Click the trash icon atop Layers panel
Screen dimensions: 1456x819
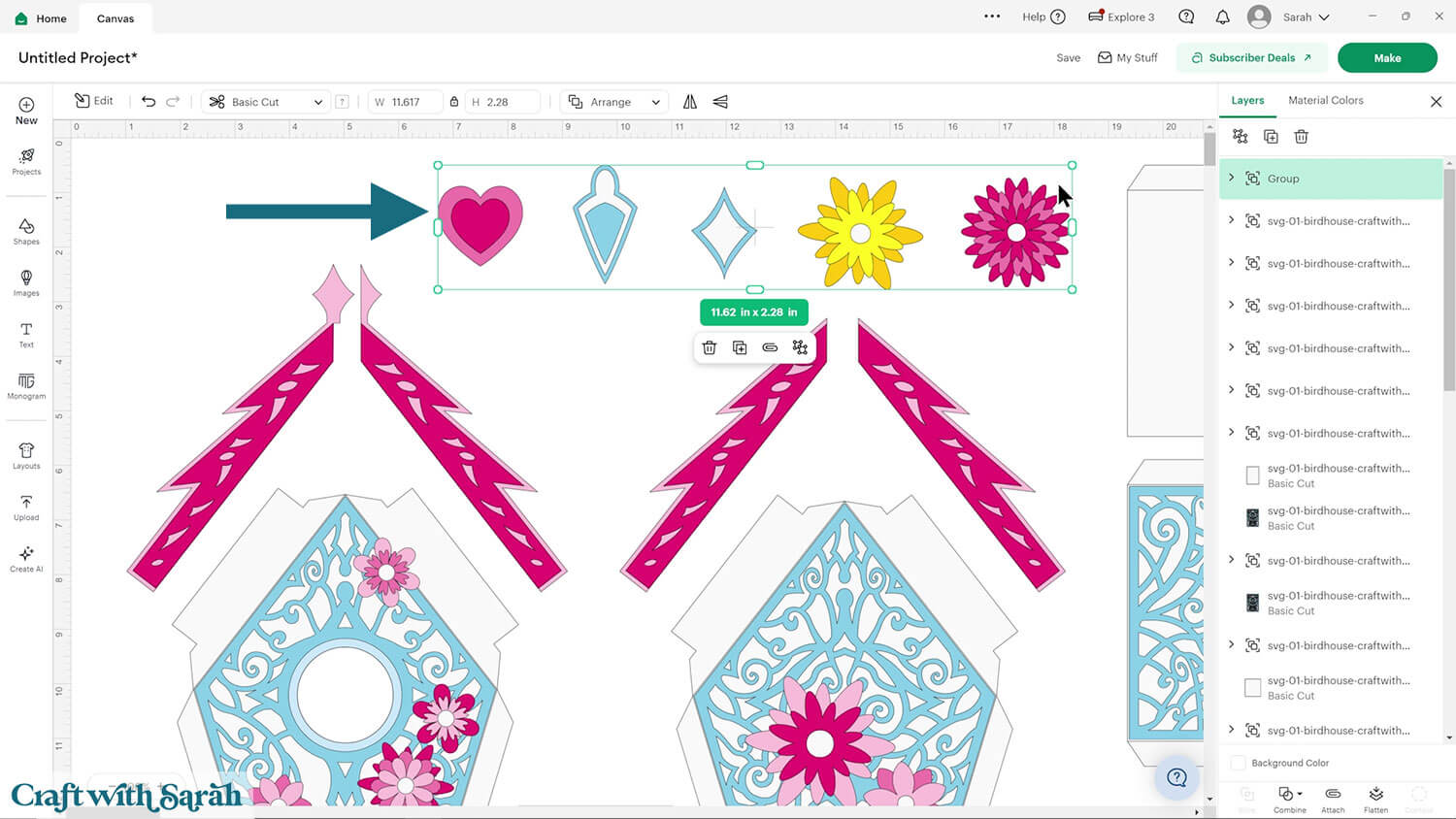(1302, 137)
